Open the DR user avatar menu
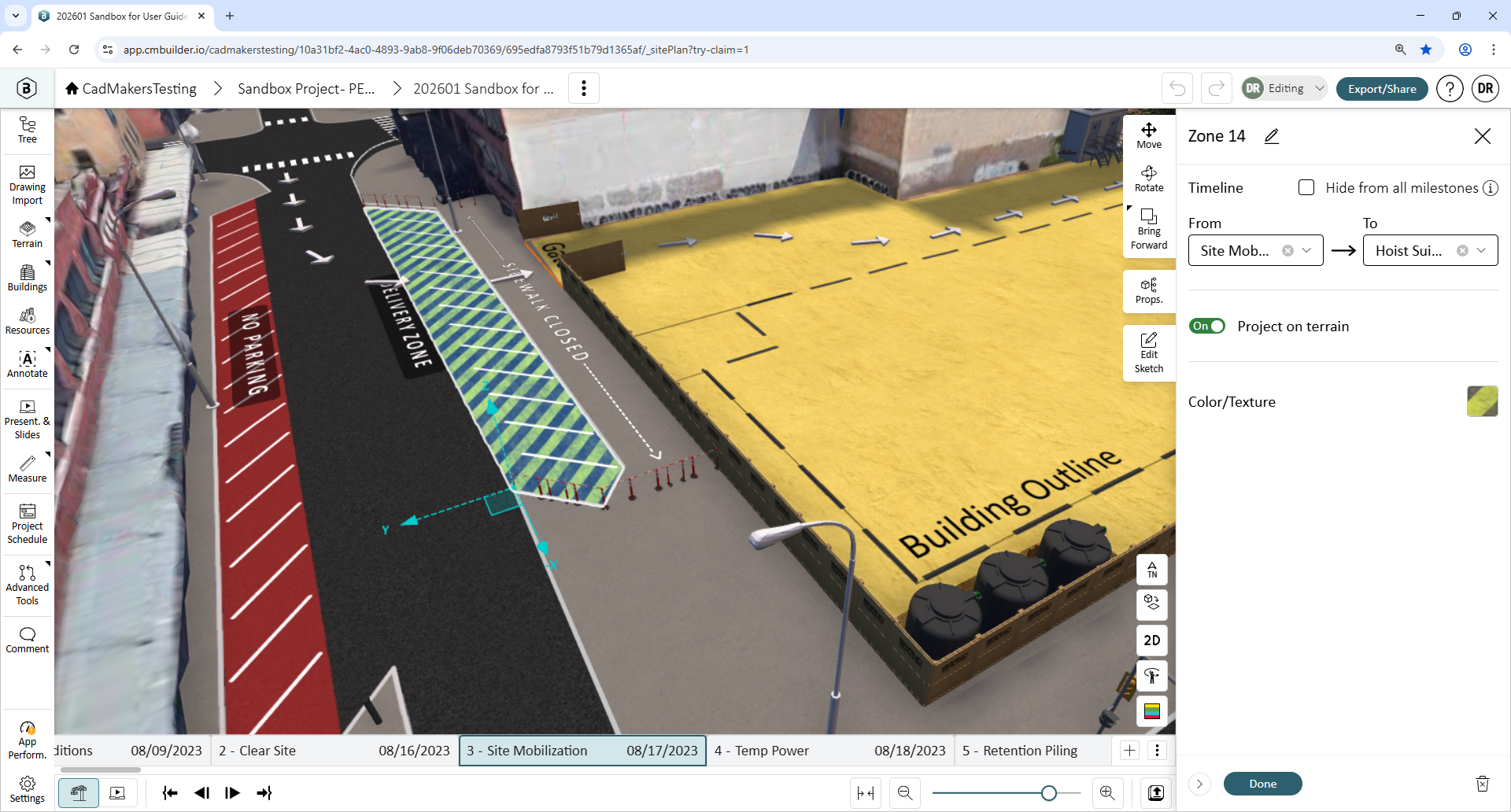 click(1485, 88)
